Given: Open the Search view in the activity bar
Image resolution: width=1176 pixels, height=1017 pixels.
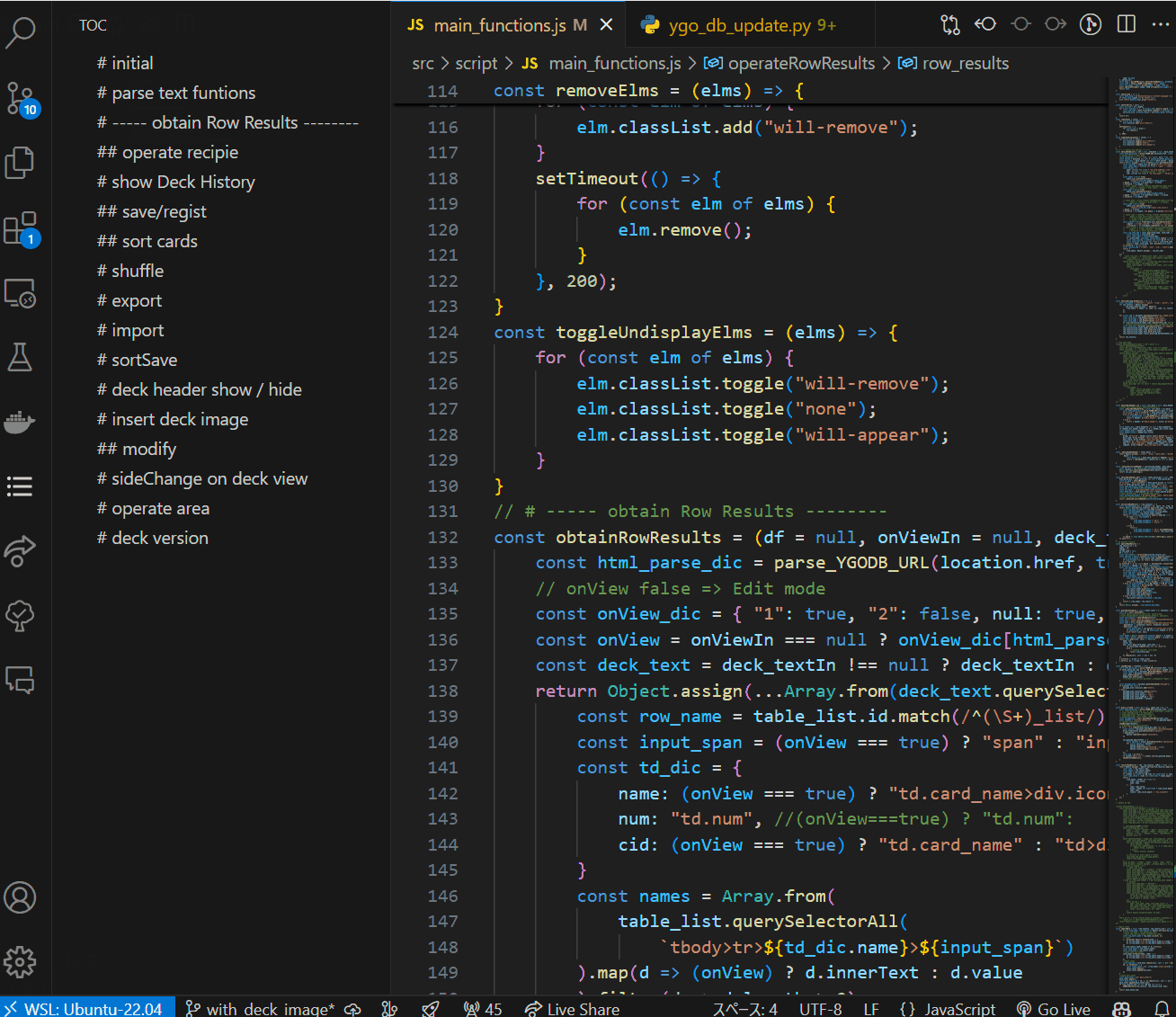Looking at the screenshot, I should coord(22,32).
